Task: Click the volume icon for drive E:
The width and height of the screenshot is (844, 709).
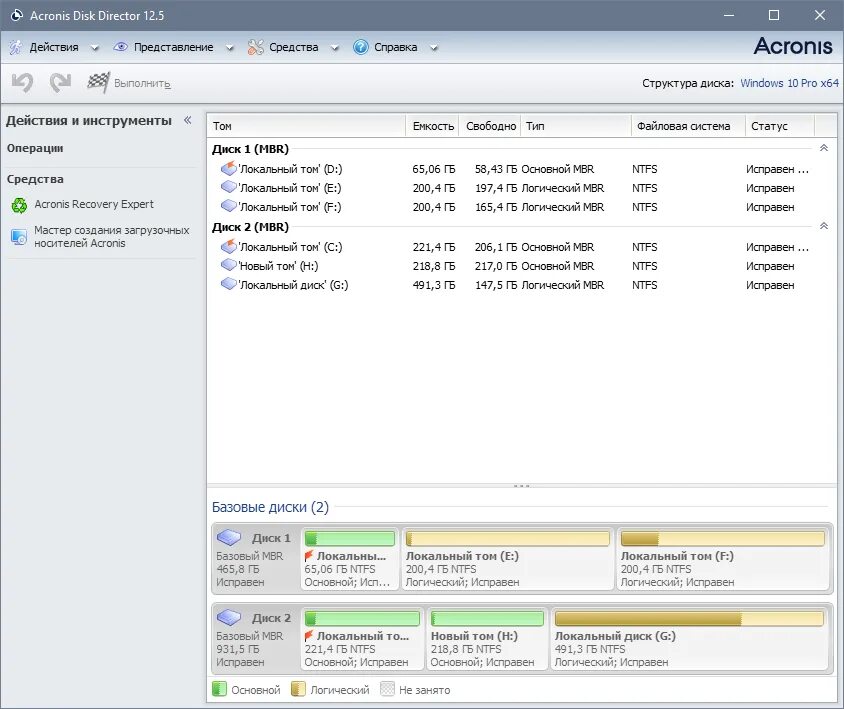Action: tap(229, 187)
